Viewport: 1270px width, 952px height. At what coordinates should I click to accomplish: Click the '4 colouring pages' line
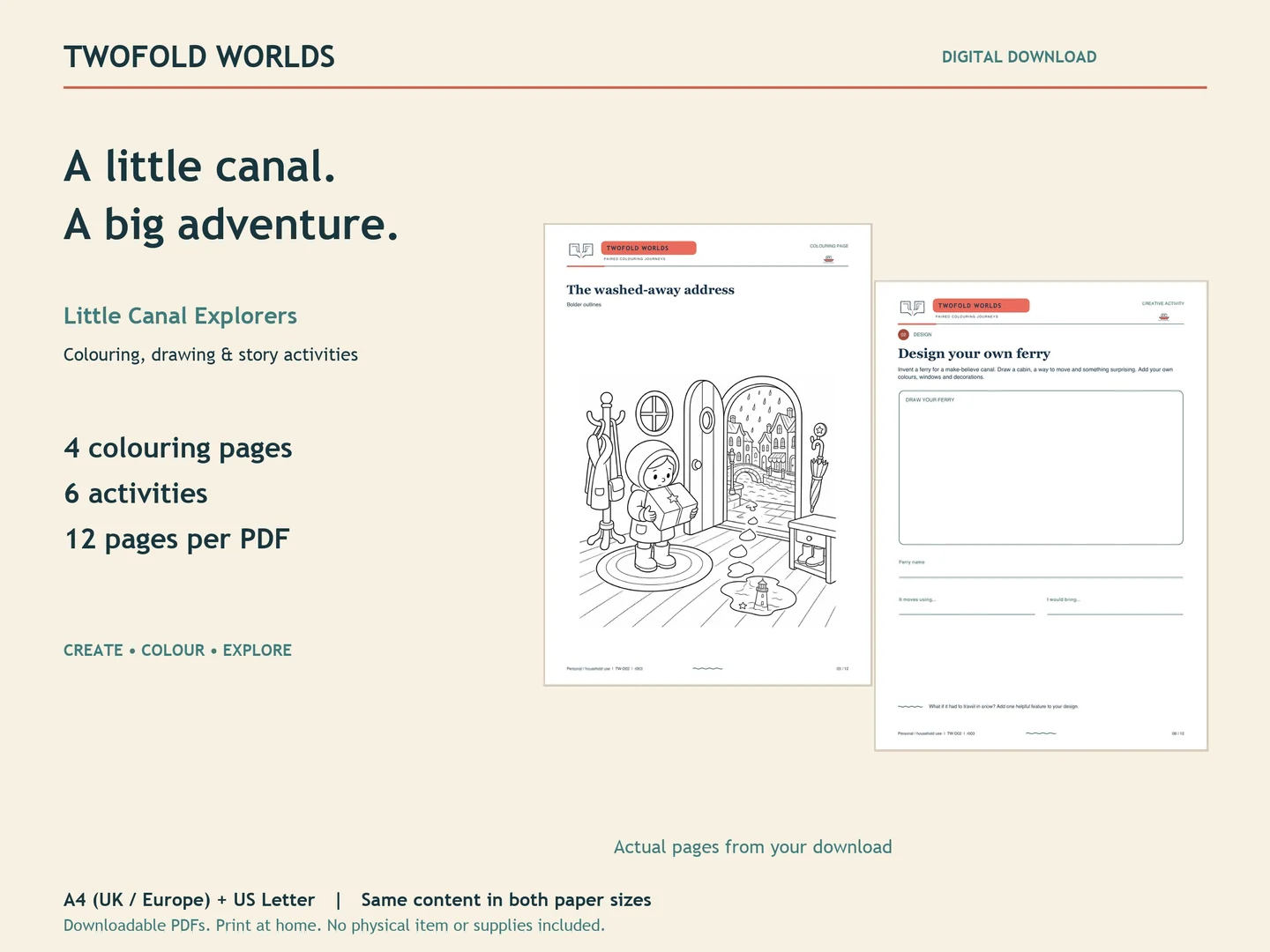(x=177, y=449)
